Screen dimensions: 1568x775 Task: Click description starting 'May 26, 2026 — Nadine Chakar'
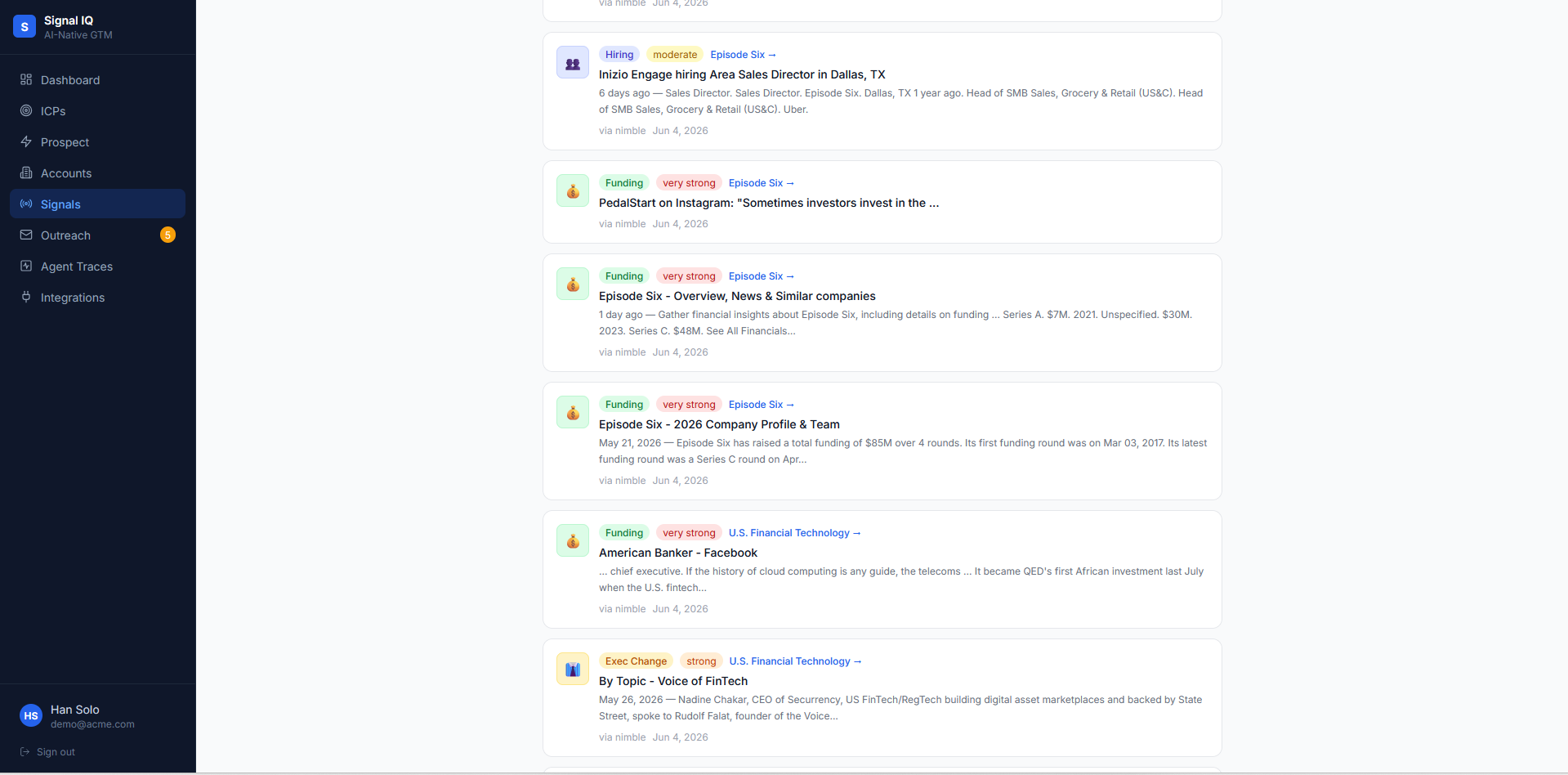(x=900, y=708)
